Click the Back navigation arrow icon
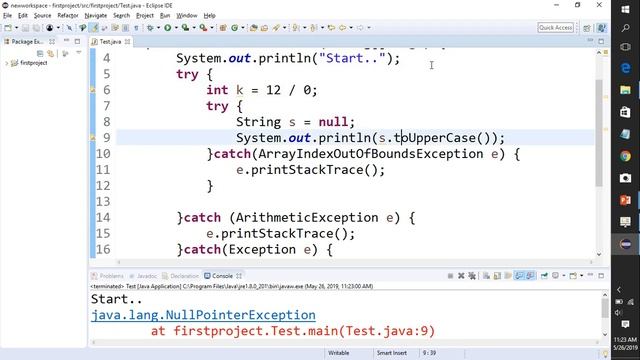This screenshot has height=360, width=640. (x=343, y=28)
